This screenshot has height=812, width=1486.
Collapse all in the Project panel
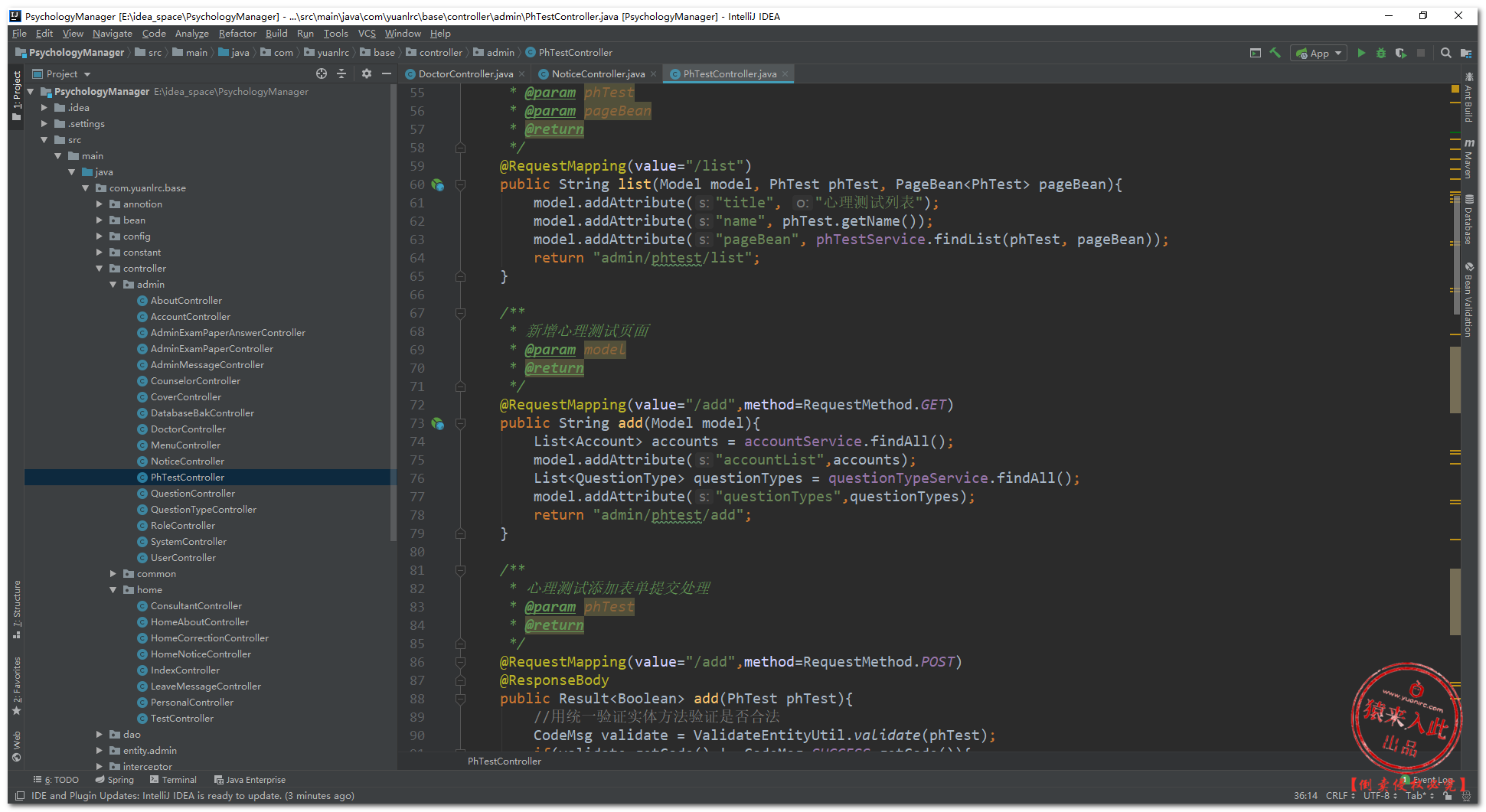(x=341, y=73)
